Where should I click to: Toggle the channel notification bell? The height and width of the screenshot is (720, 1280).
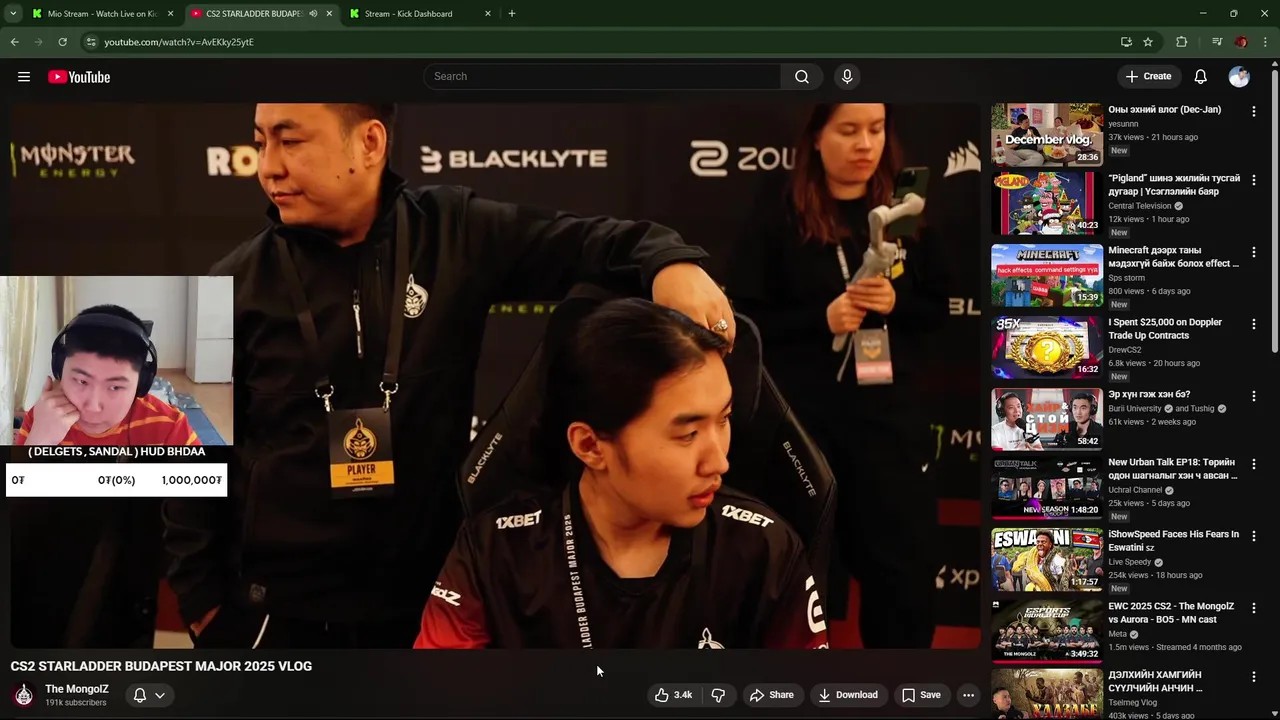click(x=140, y=695)
